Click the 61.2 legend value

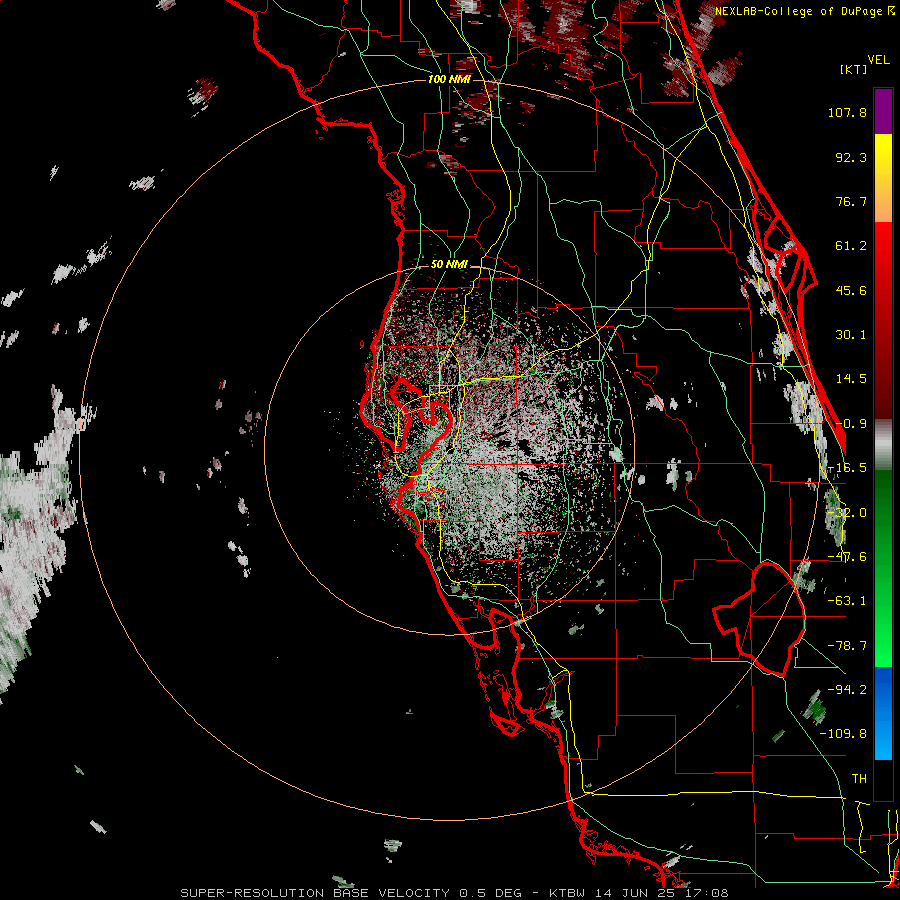point(851,246)
